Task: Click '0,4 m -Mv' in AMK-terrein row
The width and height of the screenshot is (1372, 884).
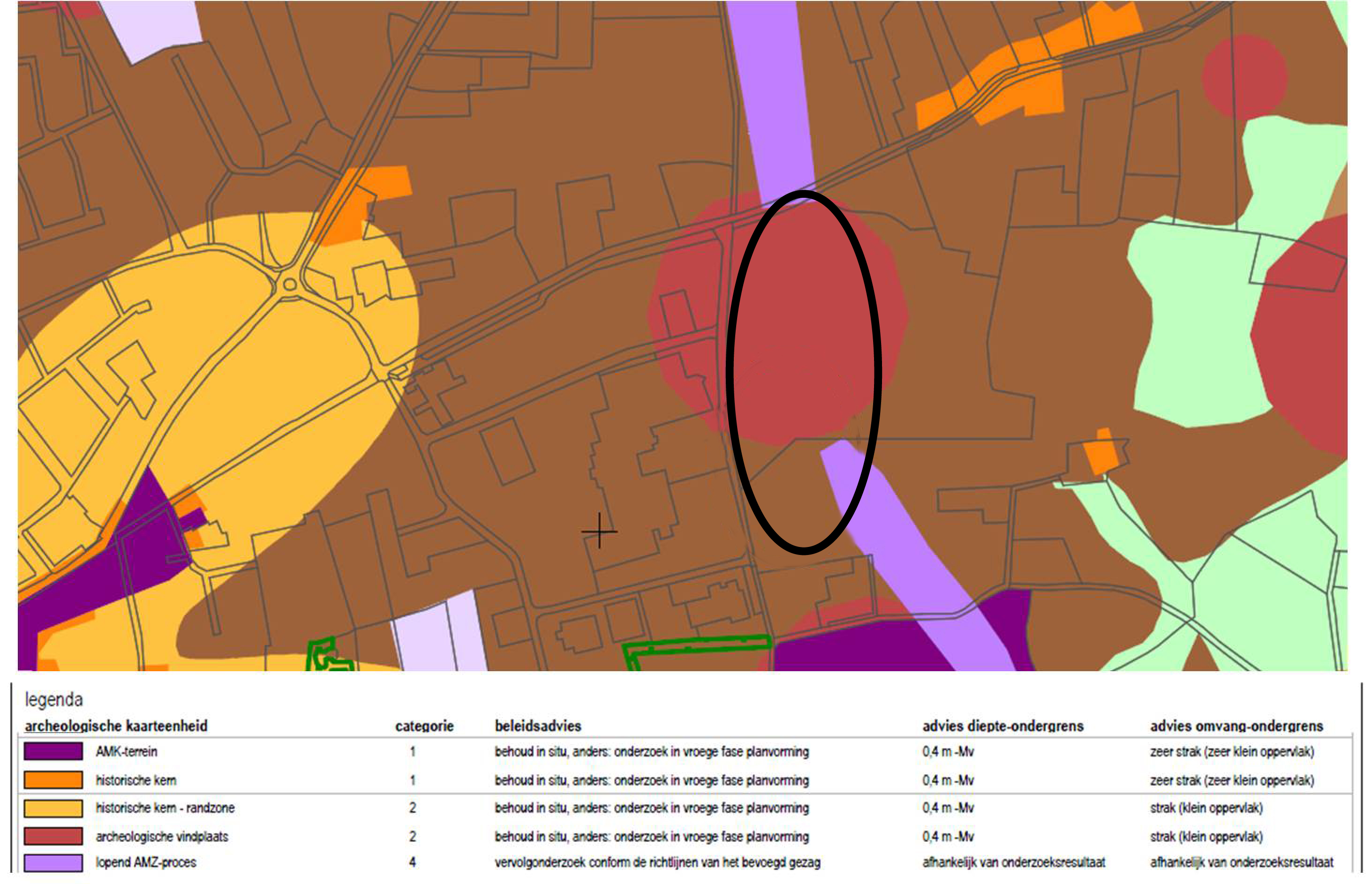Action: click(948, 751)
